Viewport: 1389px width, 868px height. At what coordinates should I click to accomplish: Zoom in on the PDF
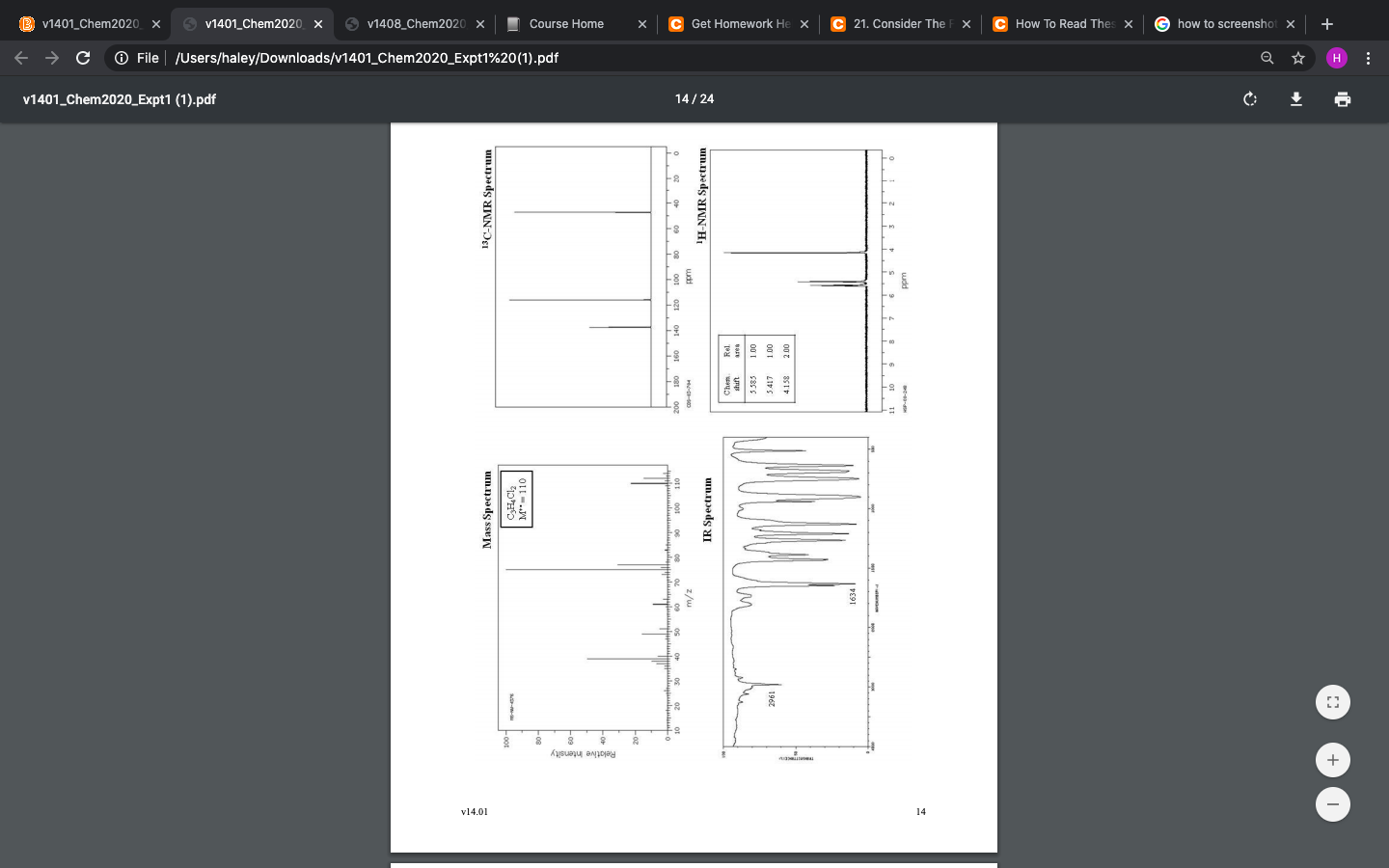click(1332, 759)
